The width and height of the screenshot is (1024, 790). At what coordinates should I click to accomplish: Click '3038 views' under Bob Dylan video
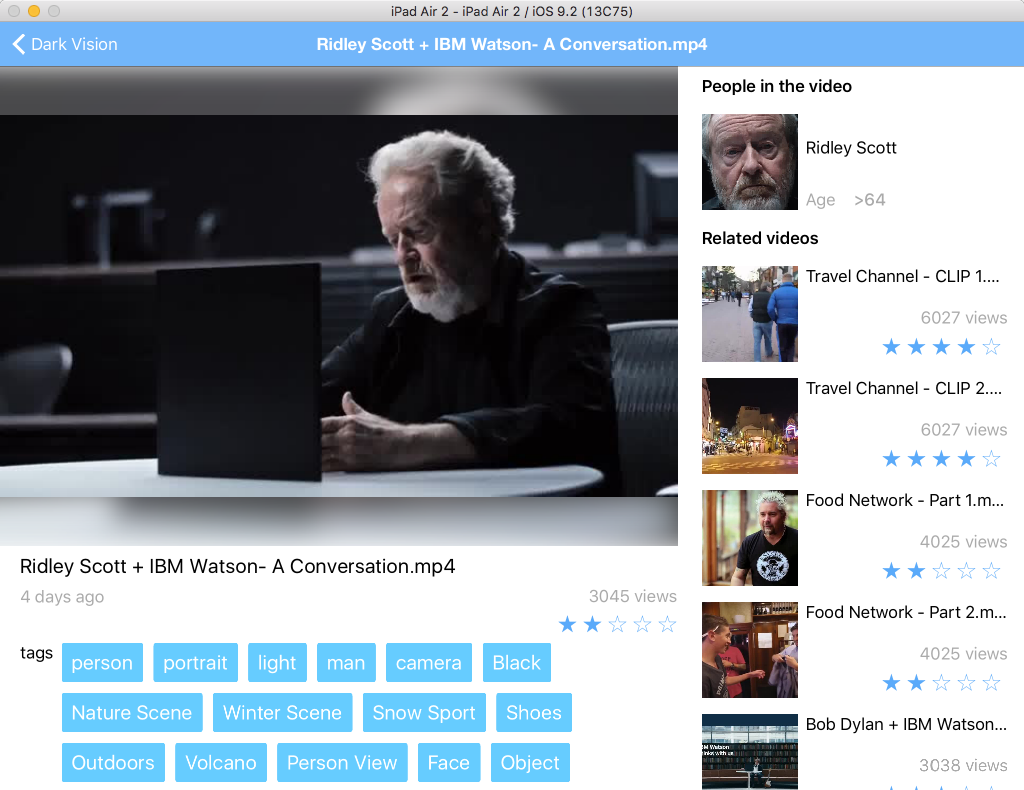tap(963, 765)
